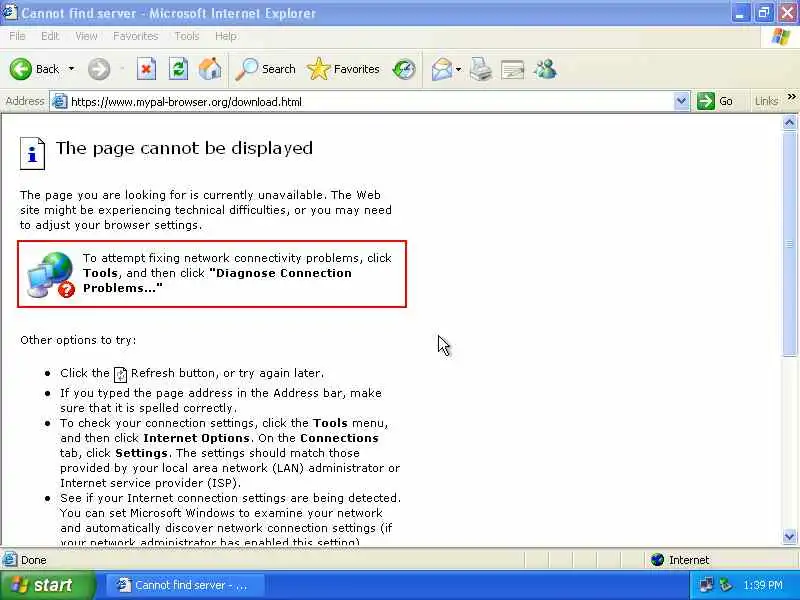The width and height of the screenshot is (800, 600).
Task: Click the Done status bar text
Action: (34, 560)
